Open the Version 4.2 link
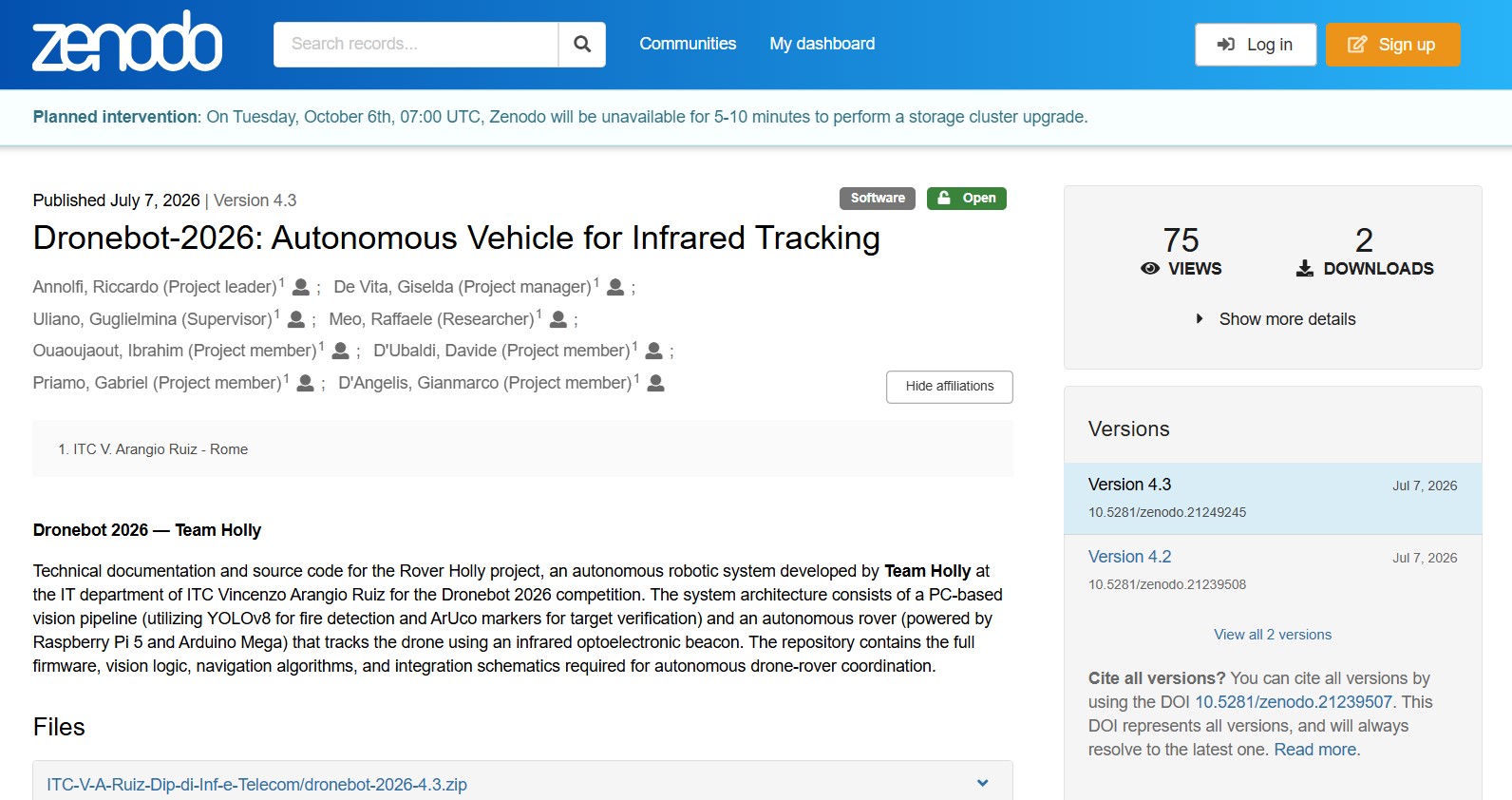1512x800 pixels. (x=1130, y=557)
